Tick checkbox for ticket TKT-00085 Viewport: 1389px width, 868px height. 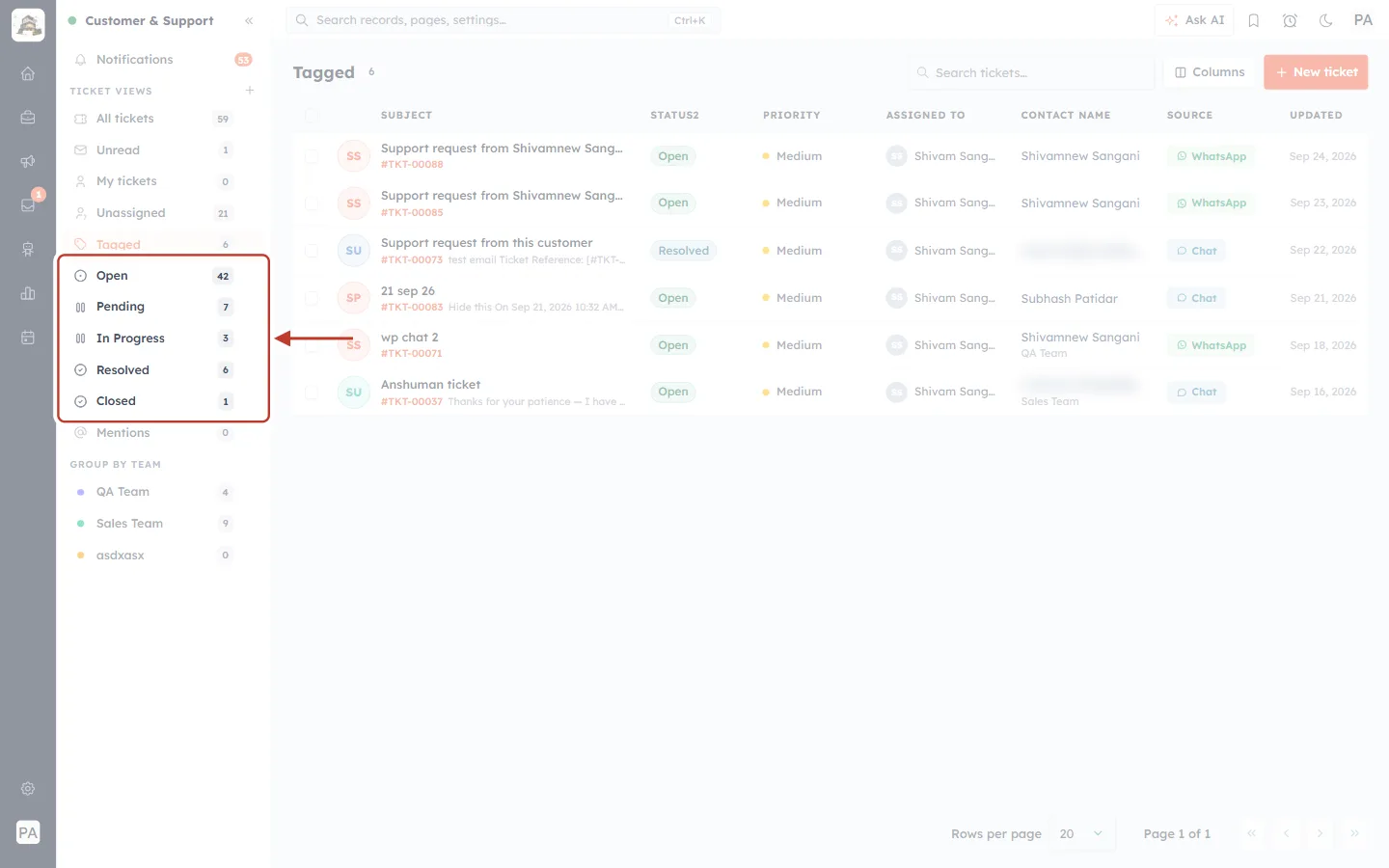pyautogui.click(x=312, y=203)
